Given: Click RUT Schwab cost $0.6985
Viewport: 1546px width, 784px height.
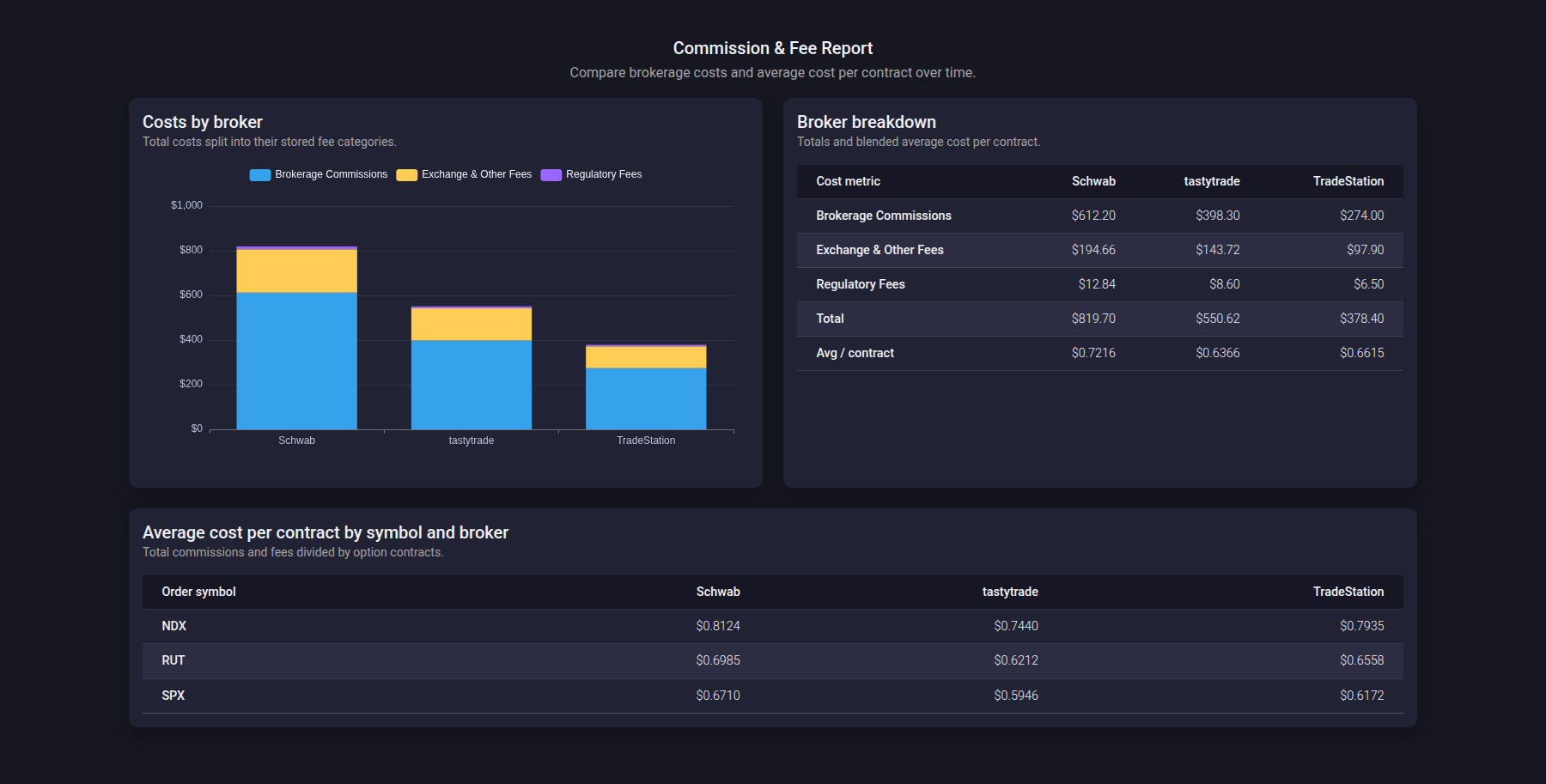Looking at the screenshot, I should click(x=718, y=660).
